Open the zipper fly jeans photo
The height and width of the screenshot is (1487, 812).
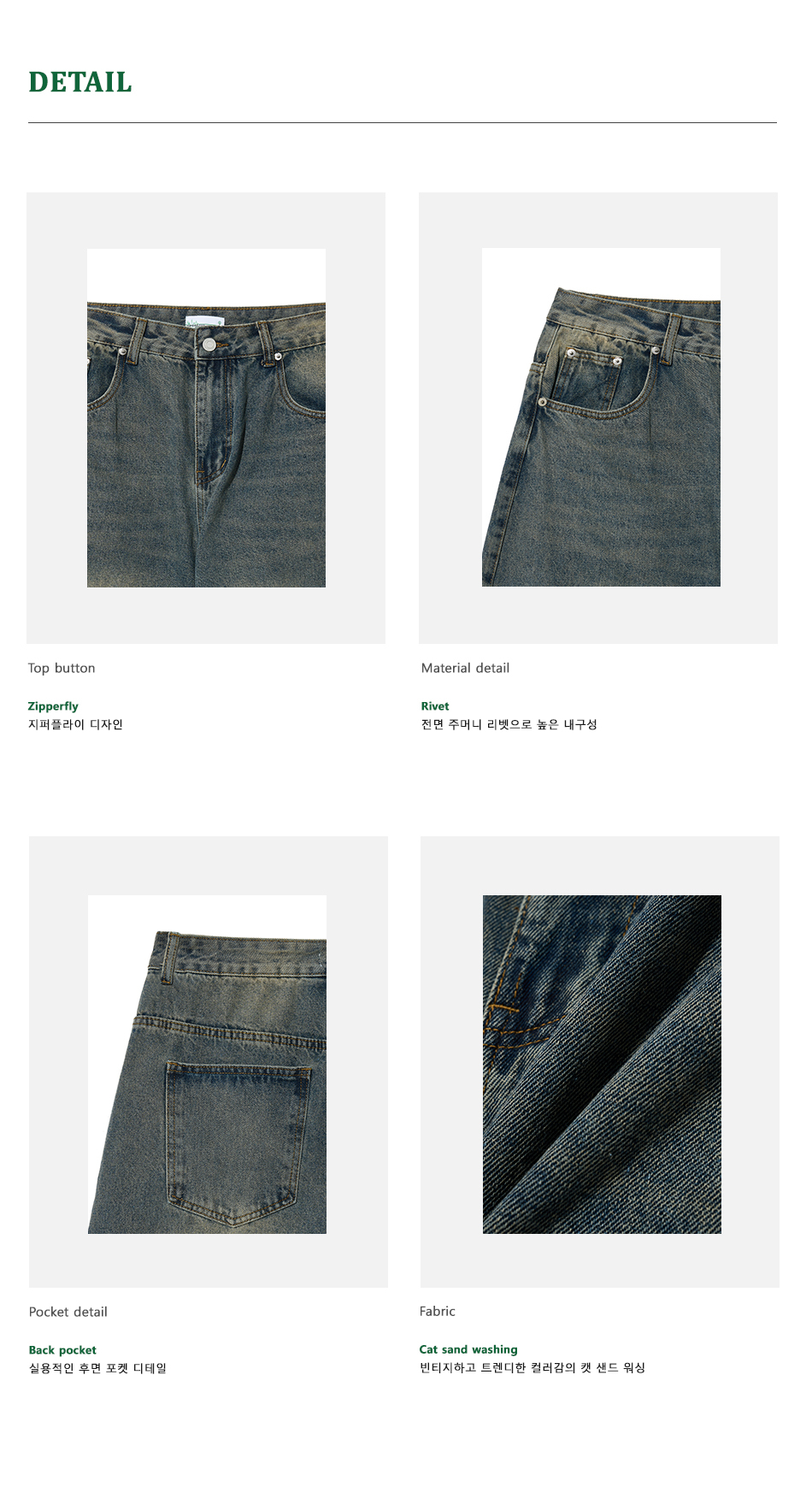pos(206,418)
